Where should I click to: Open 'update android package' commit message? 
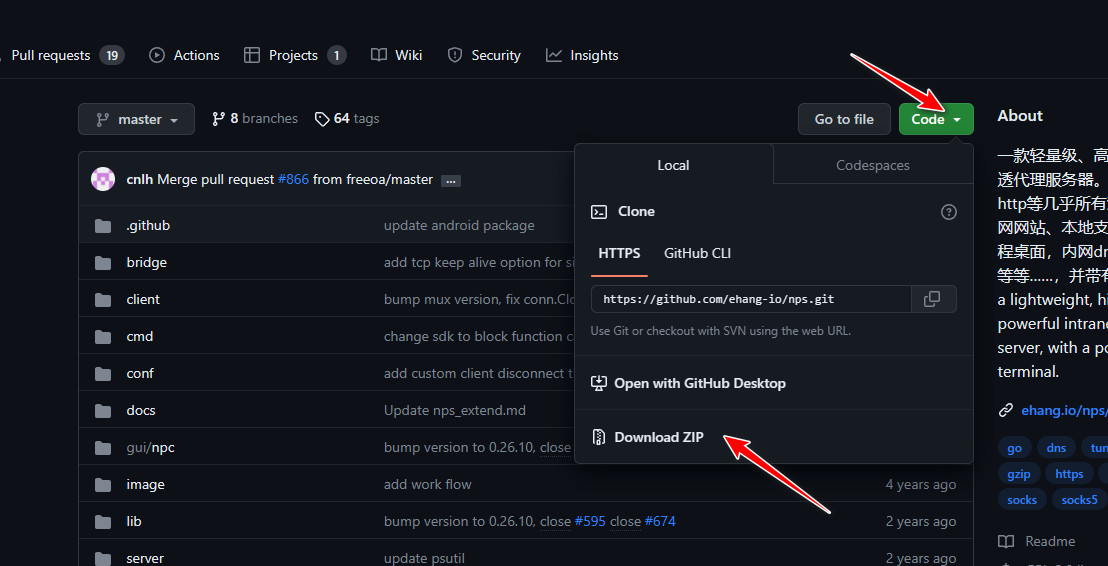459,225
